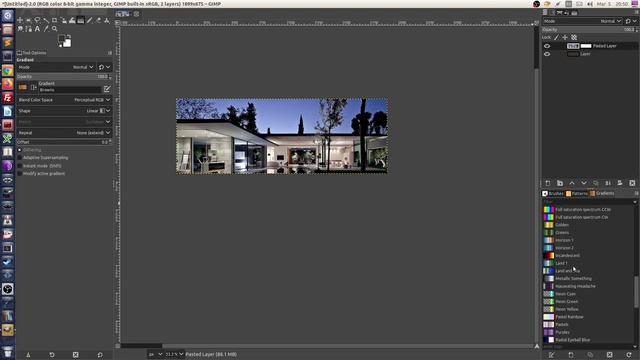
Task: Select the Pencil/Paintbrush tool
Action: pyautogui.click(x=89, y=20)
